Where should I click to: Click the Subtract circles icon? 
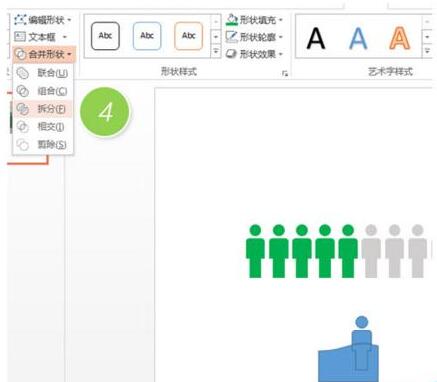23,144
